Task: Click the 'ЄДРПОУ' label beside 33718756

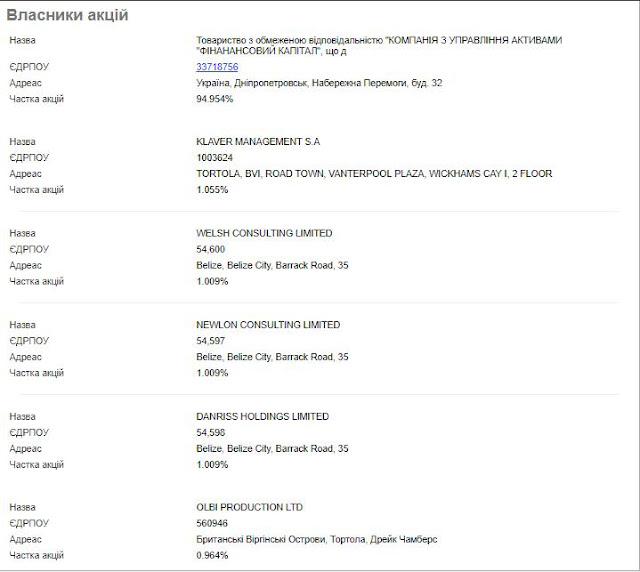Action: pos(29,67)
